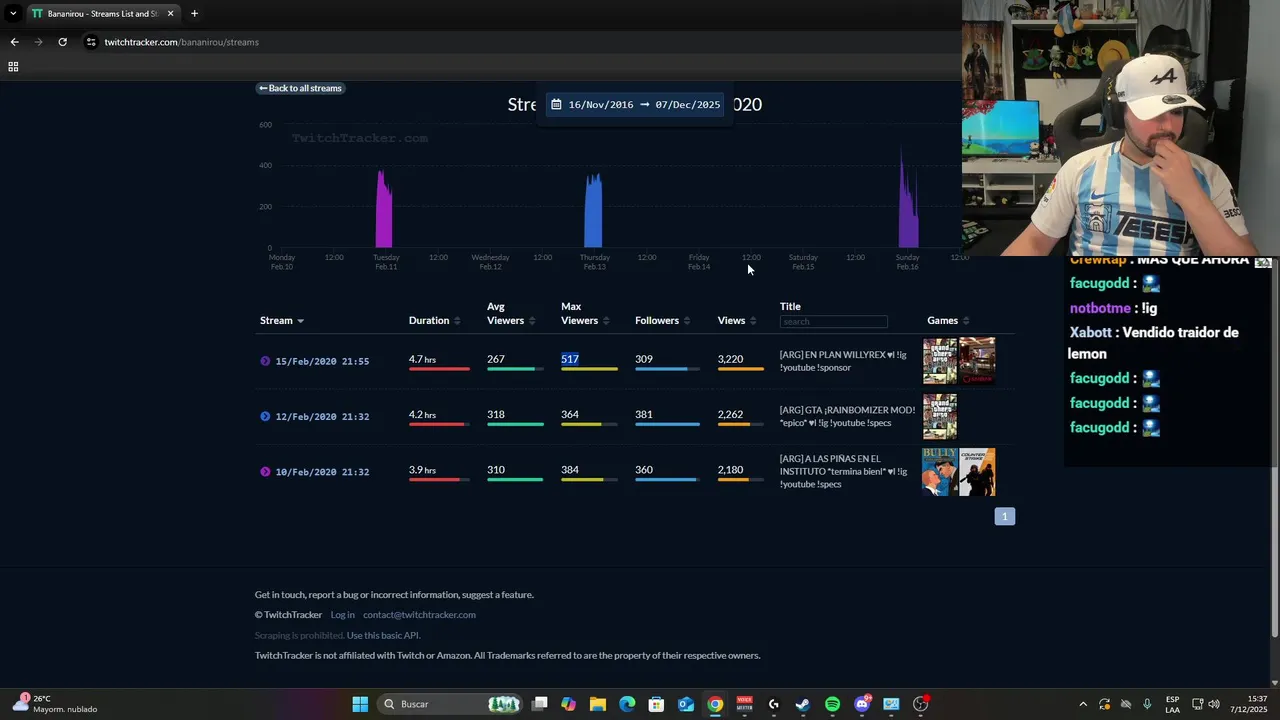Screen dimensions: 1280x720
Task: Open OBS Studio from taskbar
Action: (x=921, y=704)
